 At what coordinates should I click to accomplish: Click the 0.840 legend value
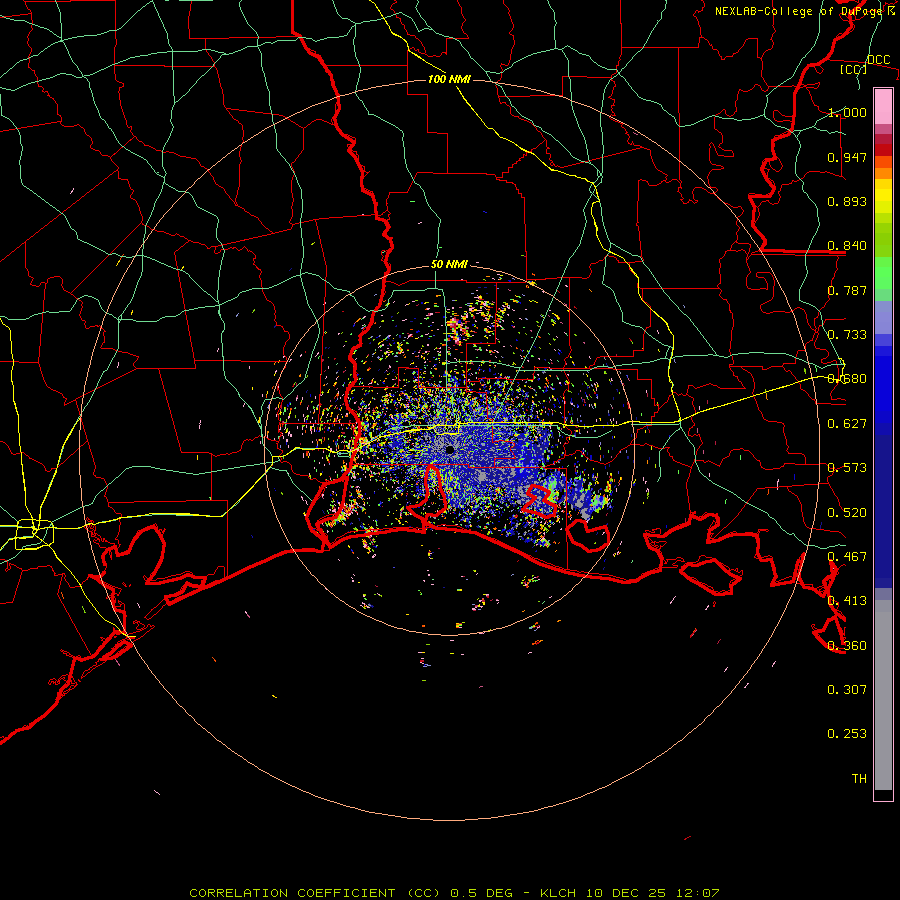coord(847,246)
